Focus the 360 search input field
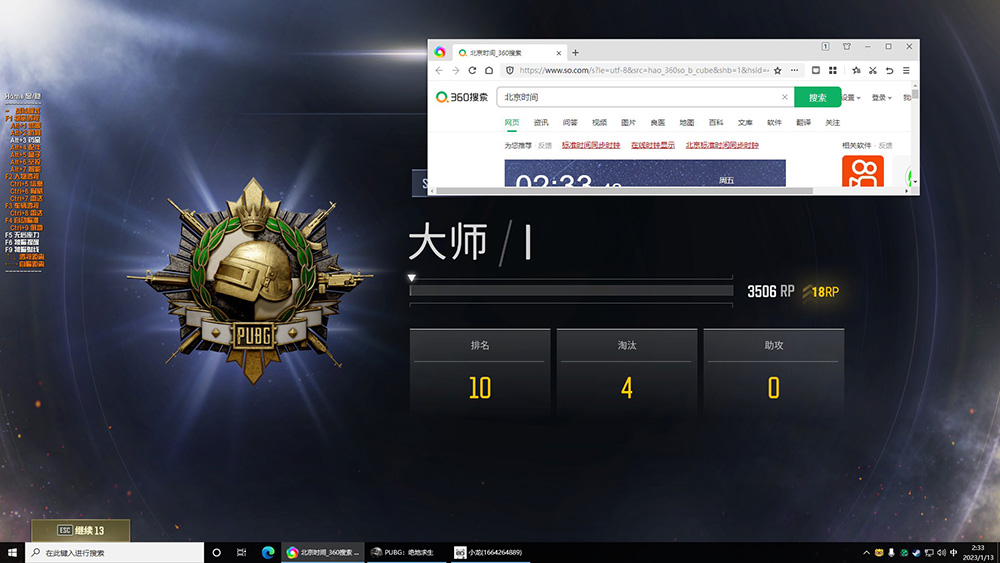 pyautogui.click(x=640, y=97)
